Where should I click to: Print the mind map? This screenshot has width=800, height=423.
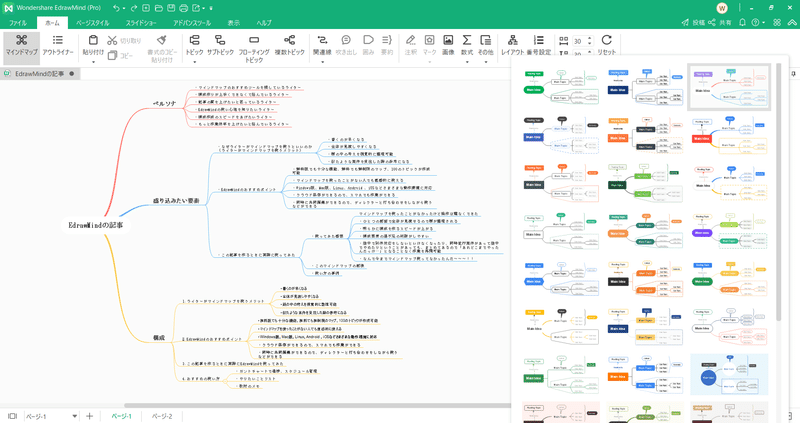184,8
